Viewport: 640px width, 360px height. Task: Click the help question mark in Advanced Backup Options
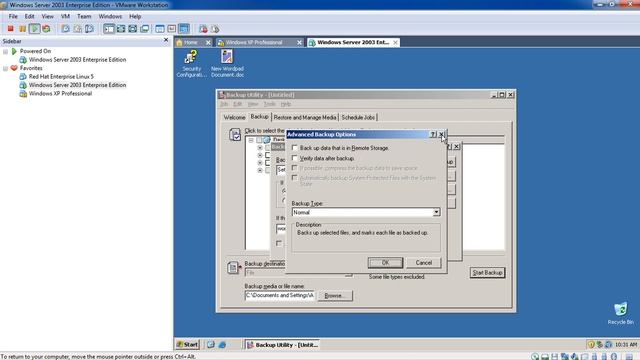tap(433, 134)
